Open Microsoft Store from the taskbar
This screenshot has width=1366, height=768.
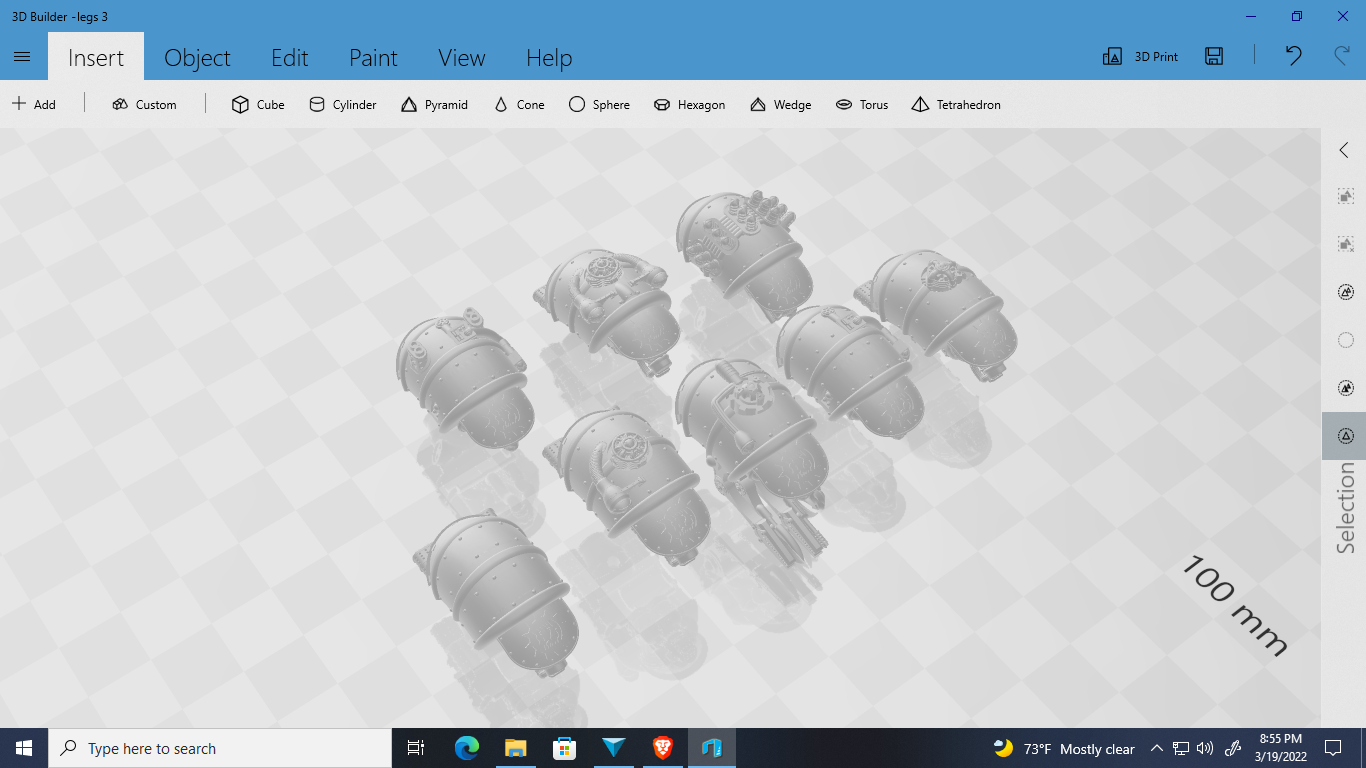[564, 748]
